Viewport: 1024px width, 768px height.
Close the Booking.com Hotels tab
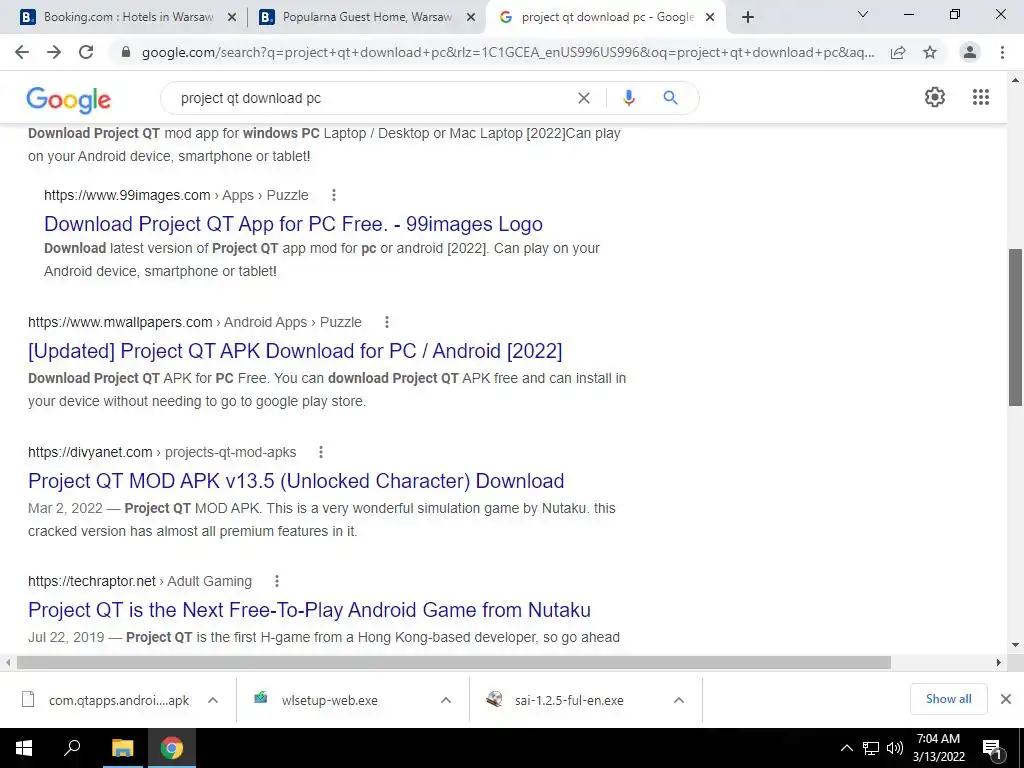coord(231,18)
